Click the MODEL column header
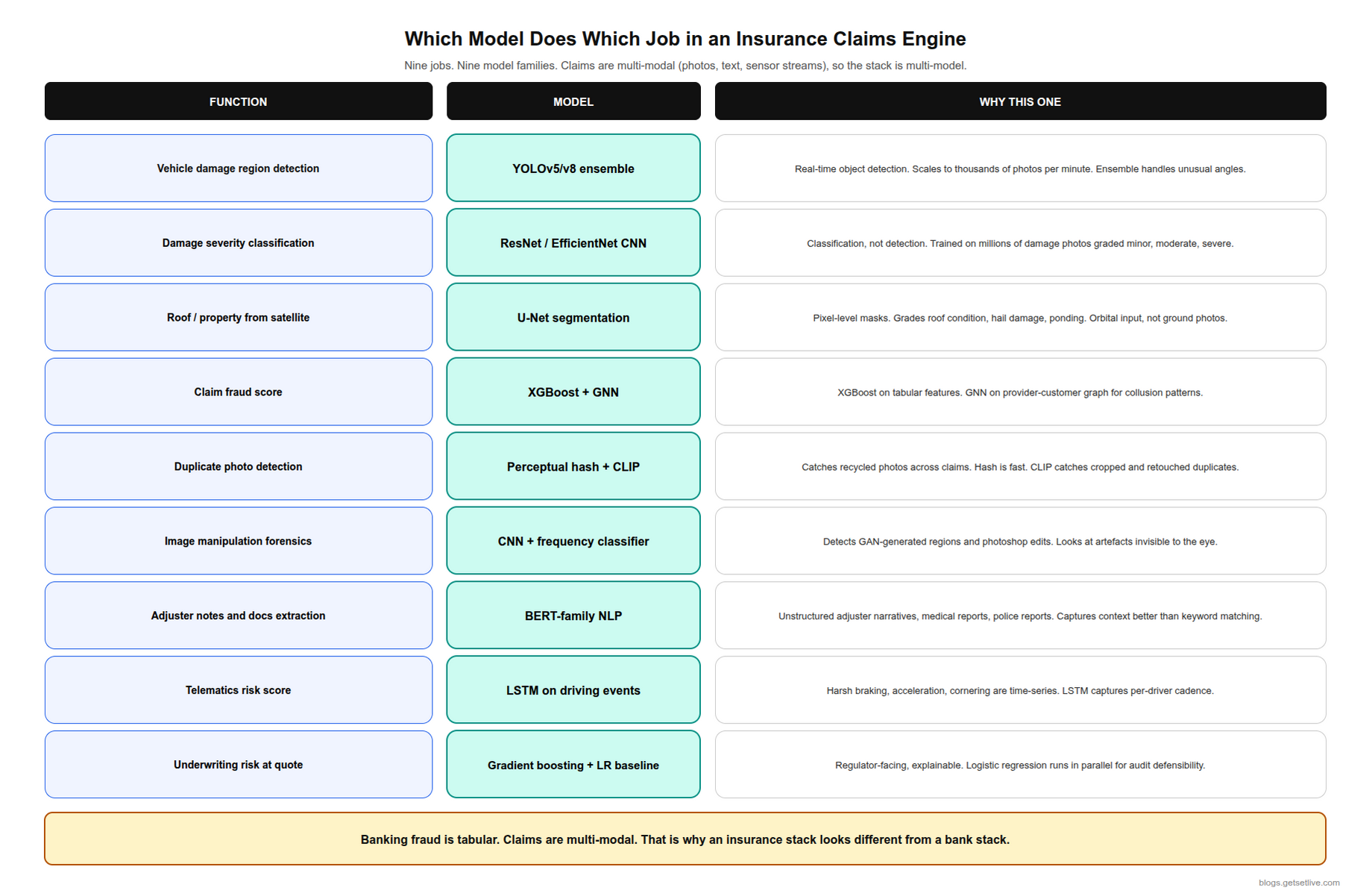 [x=573, y=101]
